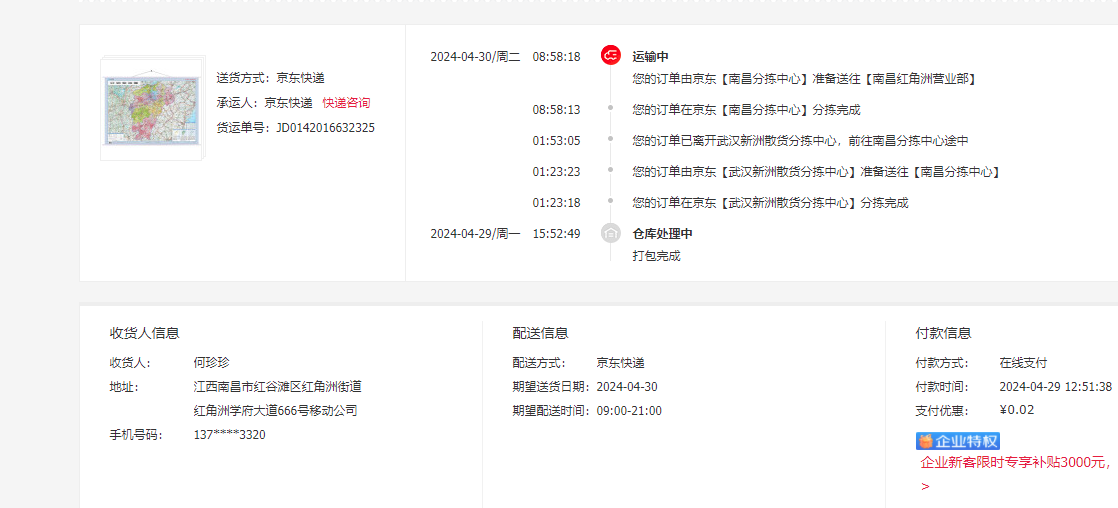Click the date 2024-04-29/周一
The height and width of the screenshot is (508, 1118).
click(476, 234)
